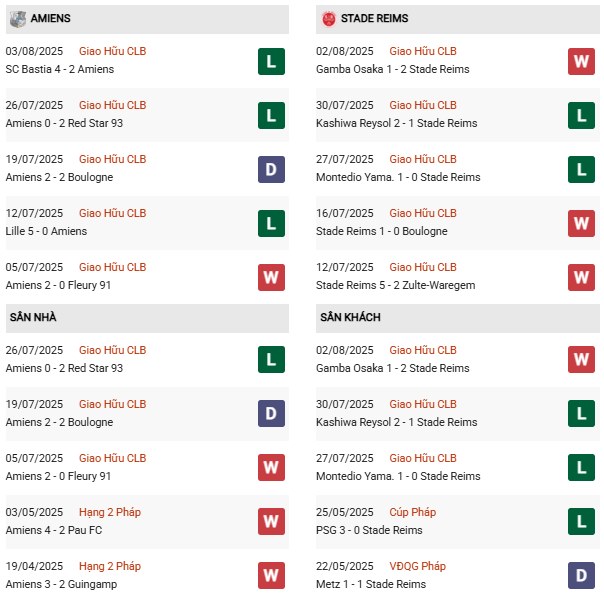
Task: Click the W badge for Zulte-Waregem match
Action: 581,277
